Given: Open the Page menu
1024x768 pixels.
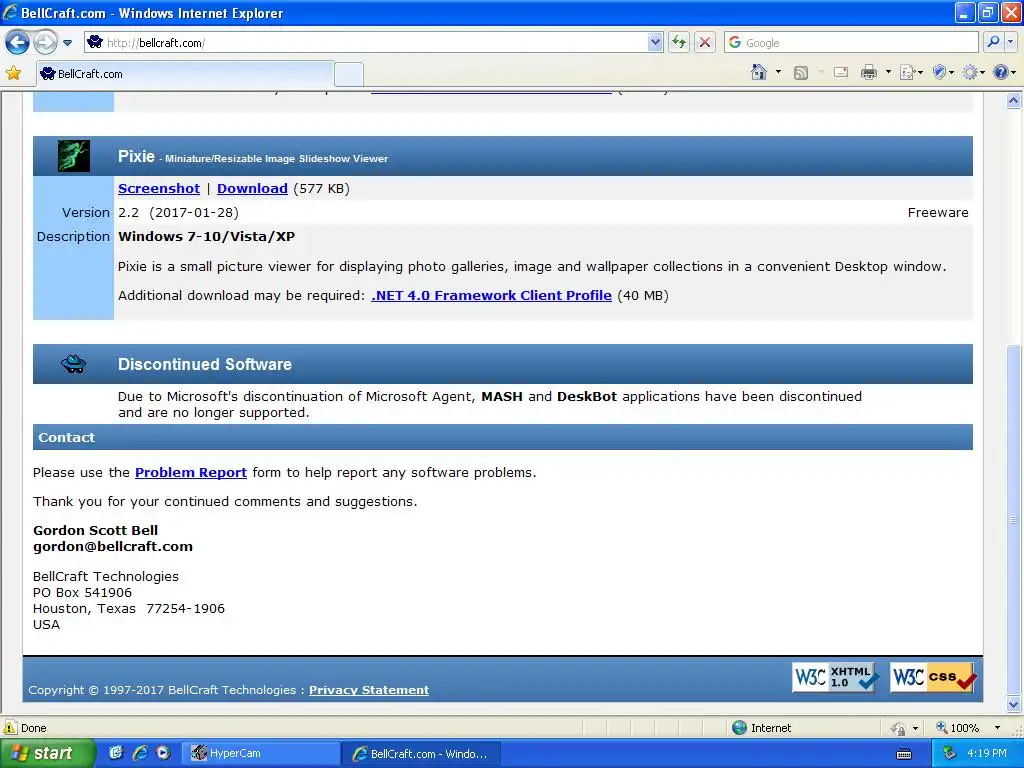Looking at the screenshot, I should click(911, 72).
